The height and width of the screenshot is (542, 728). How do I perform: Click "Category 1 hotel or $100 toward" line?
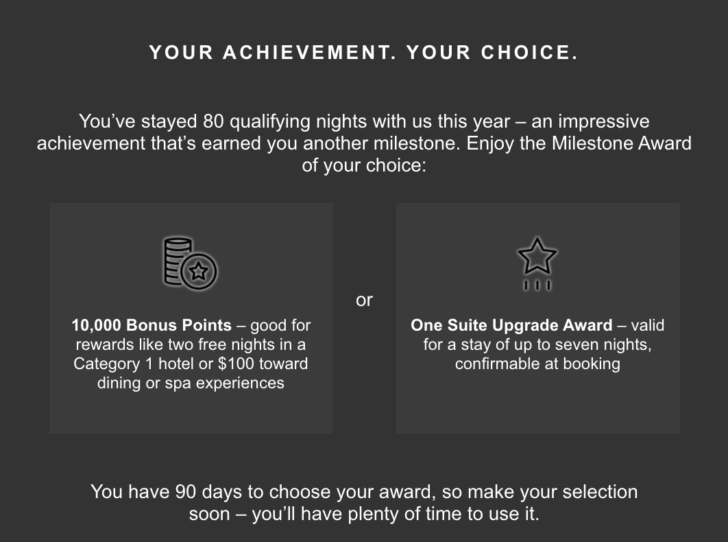pyautogui.click(x=190, y=364)
